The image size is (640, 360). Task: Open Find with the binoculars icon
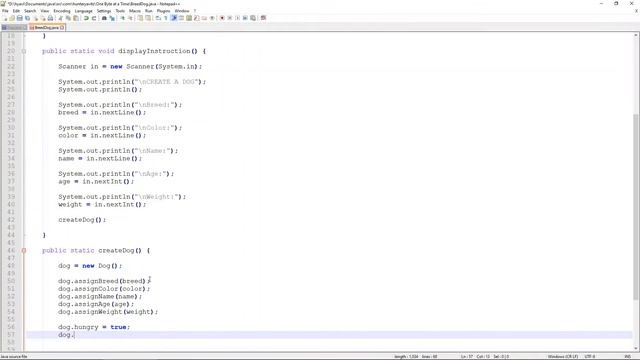click(x=104, y=18)
